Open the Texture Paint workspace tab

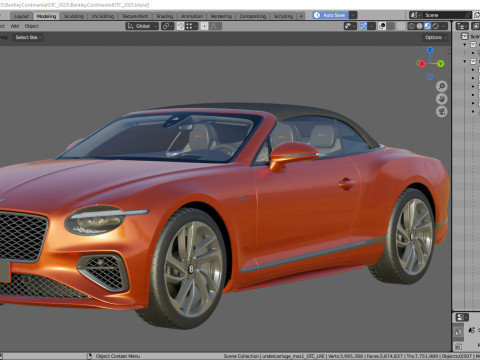(x=135, y=16)
